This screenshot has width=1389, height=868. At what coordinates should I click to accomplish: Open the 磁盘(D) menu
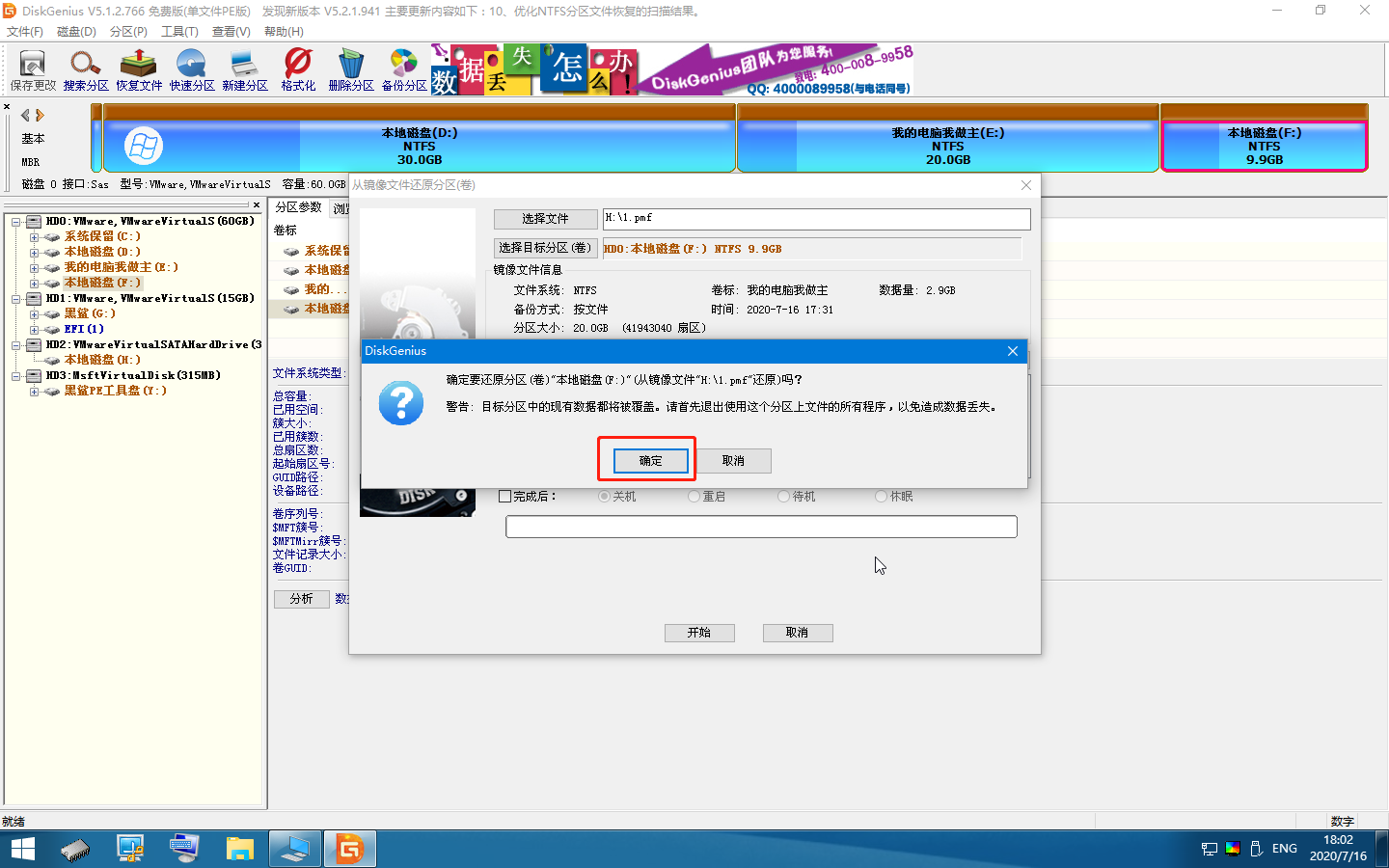tap(76, 32)
